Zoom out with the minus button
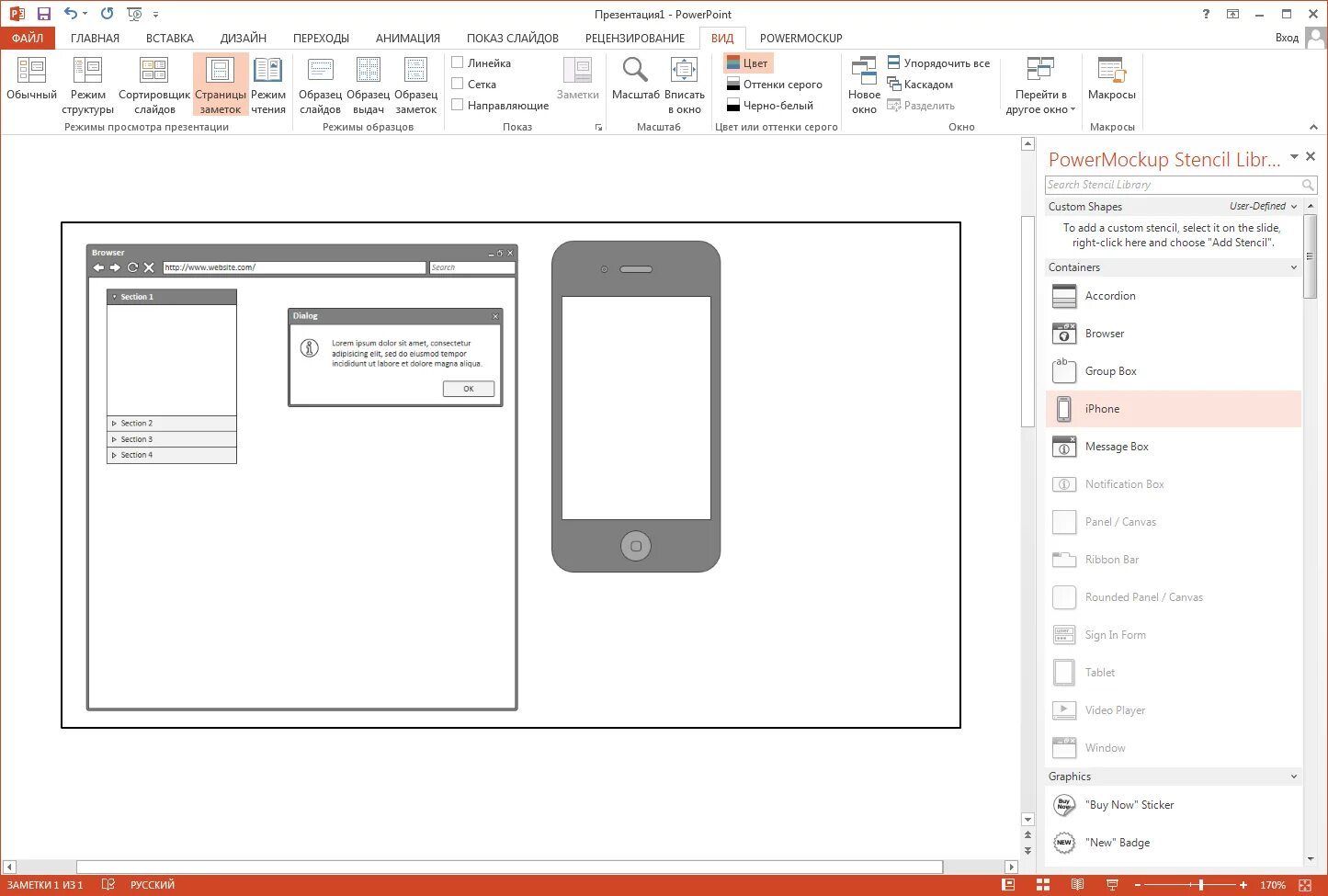The width and height of the screenshot is (1328, 896). pos(1137,885)
